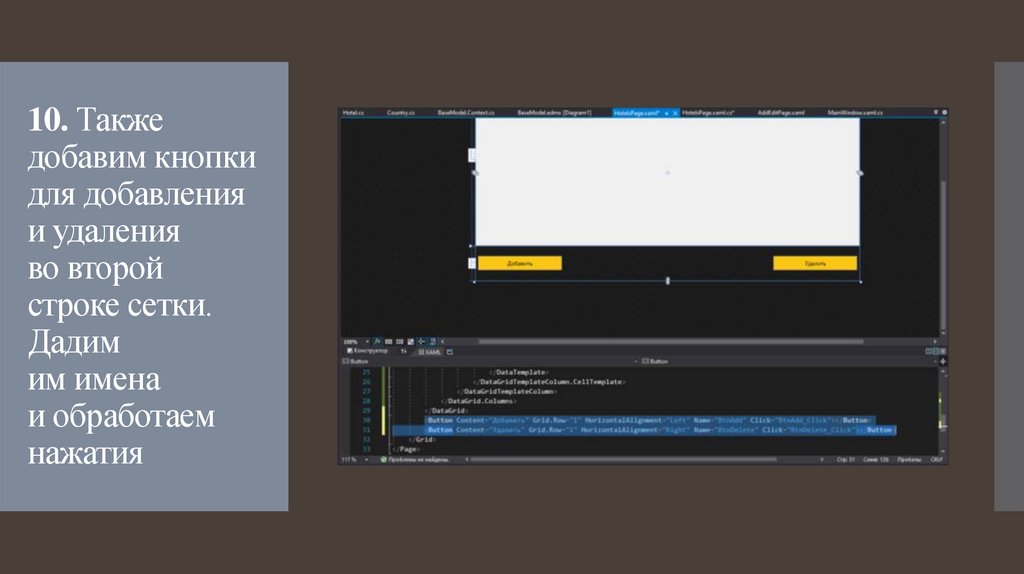Click the first grid row handle
1024x574 pixels.
[472, 155]
